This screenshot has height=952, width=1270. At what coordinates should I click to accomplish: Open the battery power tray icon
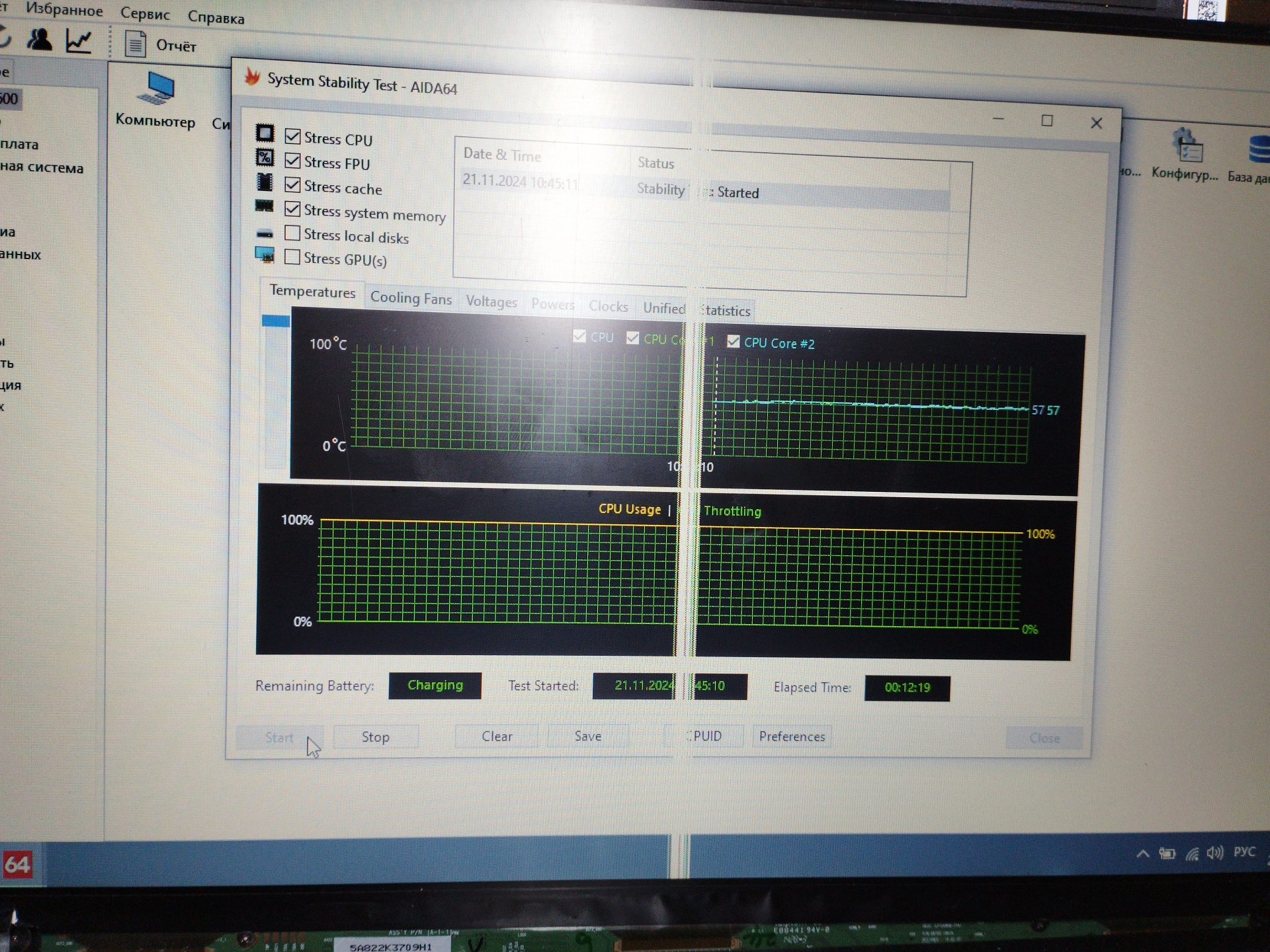point(1167,853)
